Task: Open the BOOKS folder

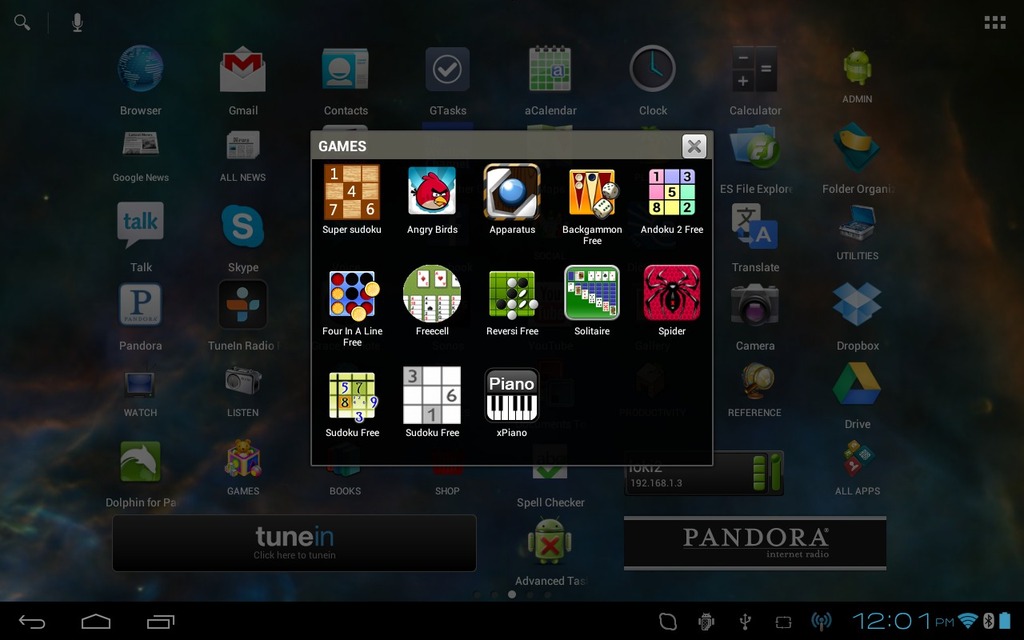Action: pos(345,460)
